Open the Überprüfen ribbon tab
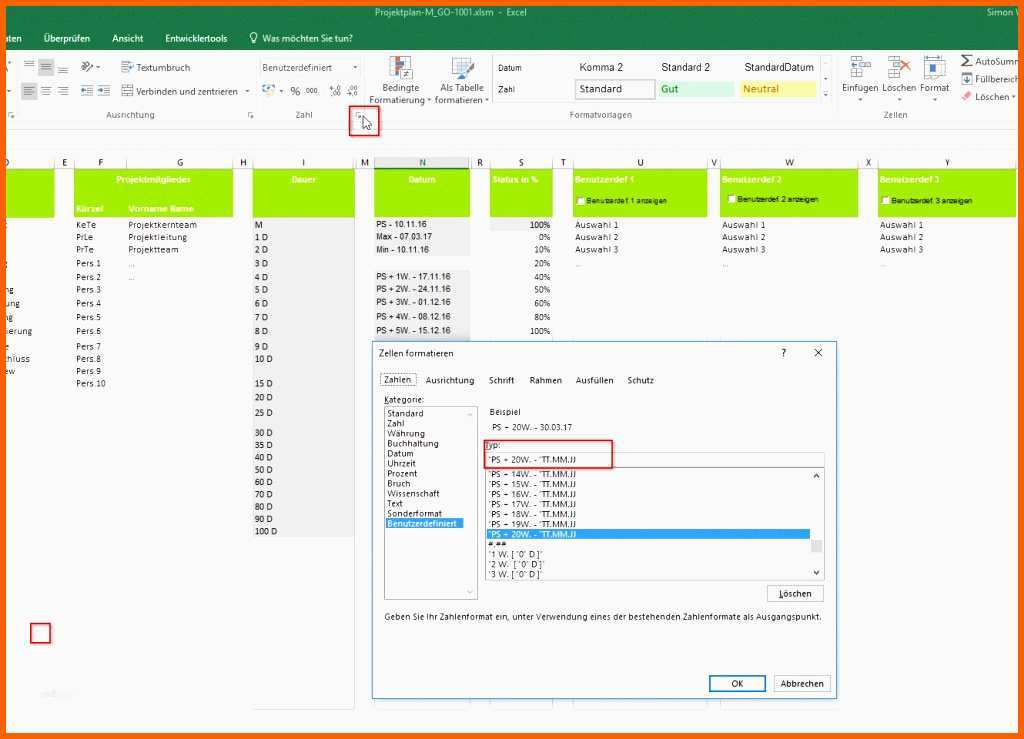The height and width of the screenshot is (739, 1024). pyautogui.click(x=67, y=39)
